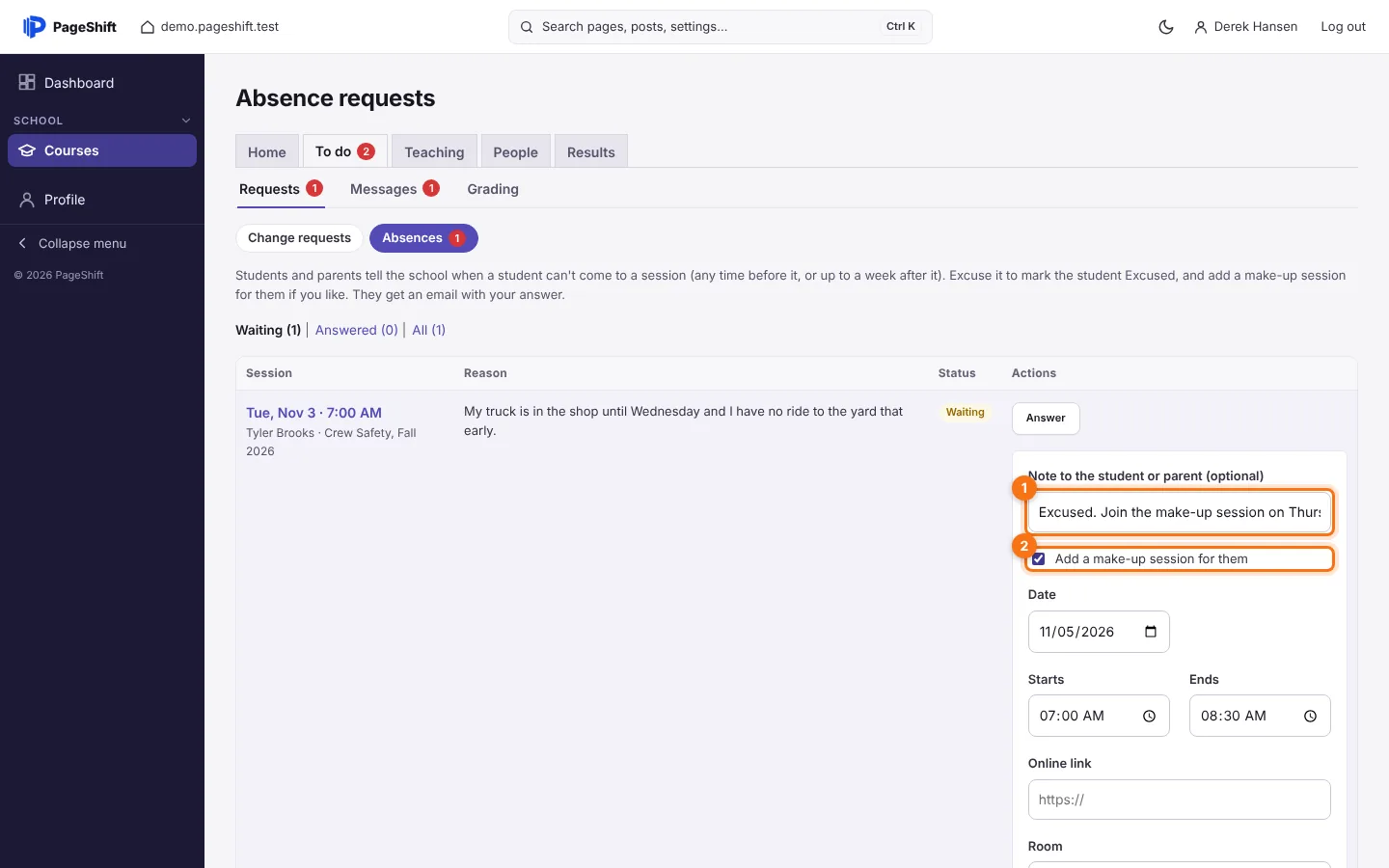1389x868 pixels.
Task: Open the Tue, Nov 3 · 7:00 AM session link
Action: point(313,413)
